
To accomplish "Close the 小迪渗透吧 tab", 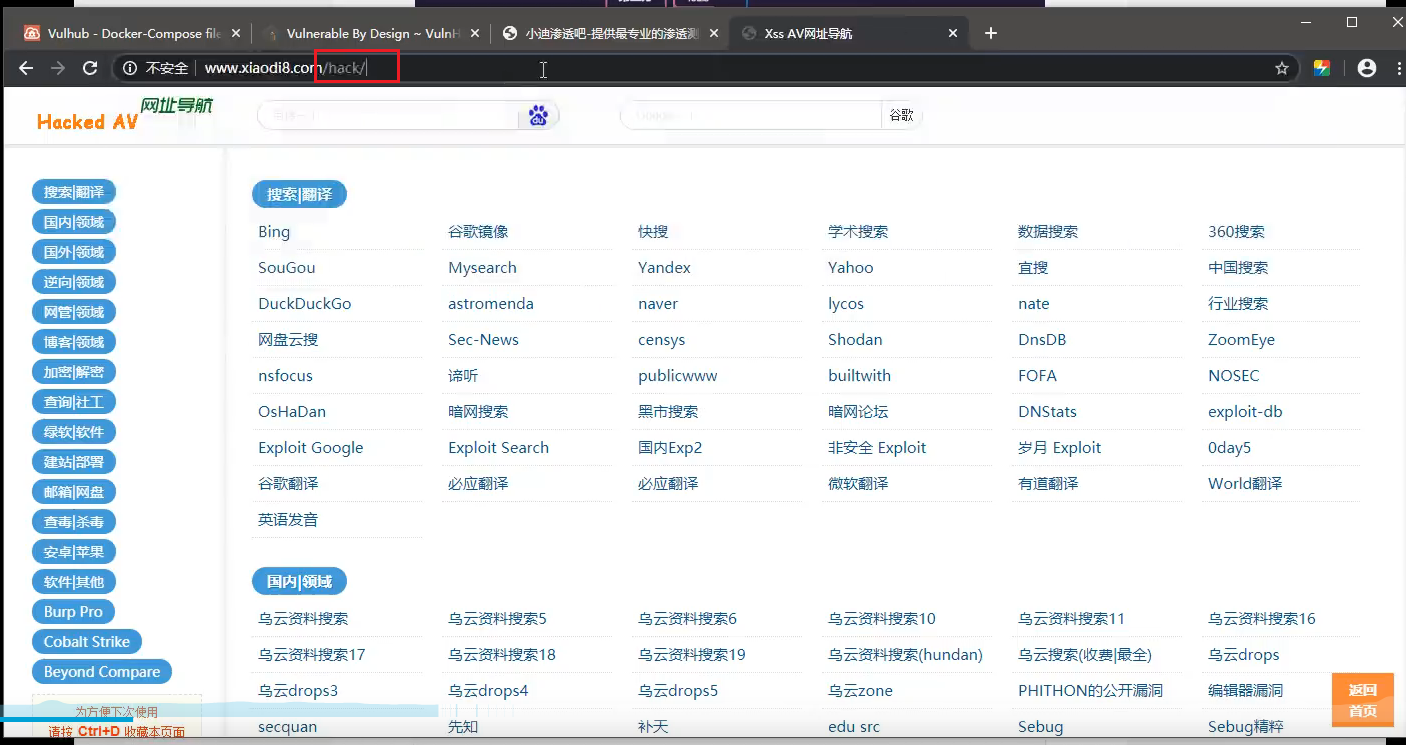I will pos(715,33).
